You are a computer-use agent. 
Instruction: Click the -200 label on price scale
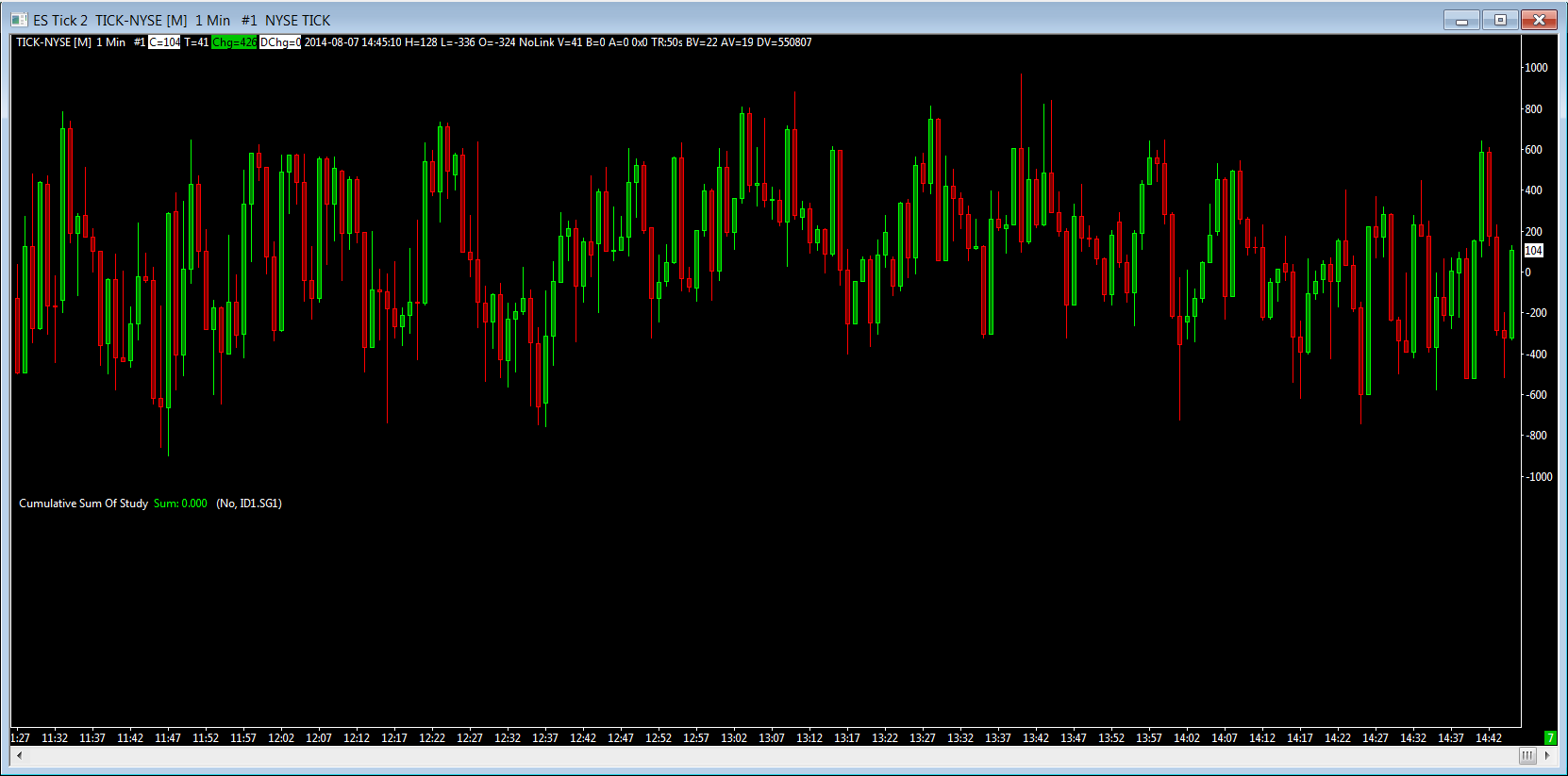click(1537, 313)
